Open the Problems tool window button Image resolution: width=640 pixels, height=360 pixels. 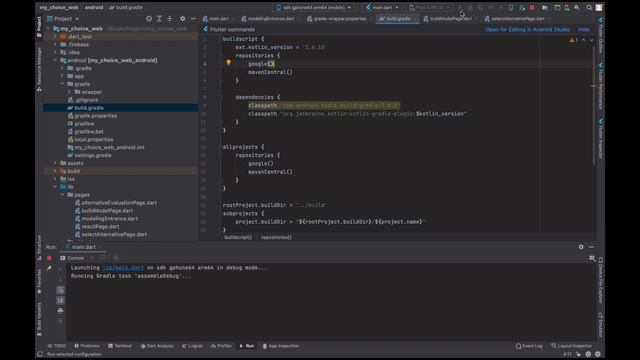coord(87,346)
